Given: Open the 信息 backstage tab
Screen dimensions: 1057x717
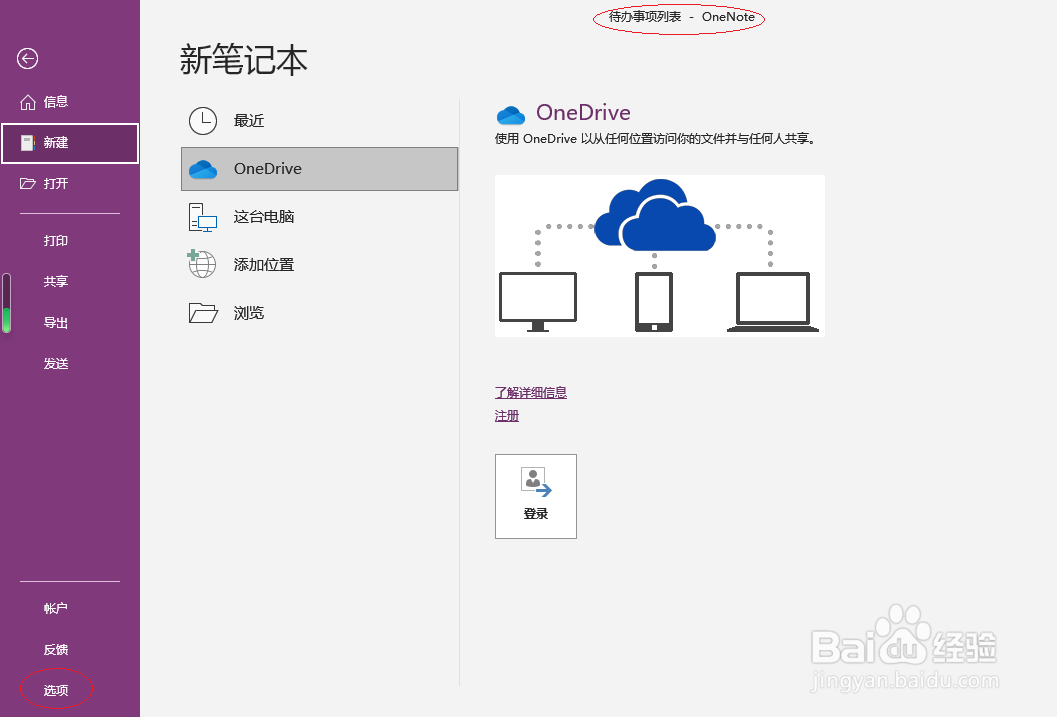Looking at the screenshot, I should point(70,102).
